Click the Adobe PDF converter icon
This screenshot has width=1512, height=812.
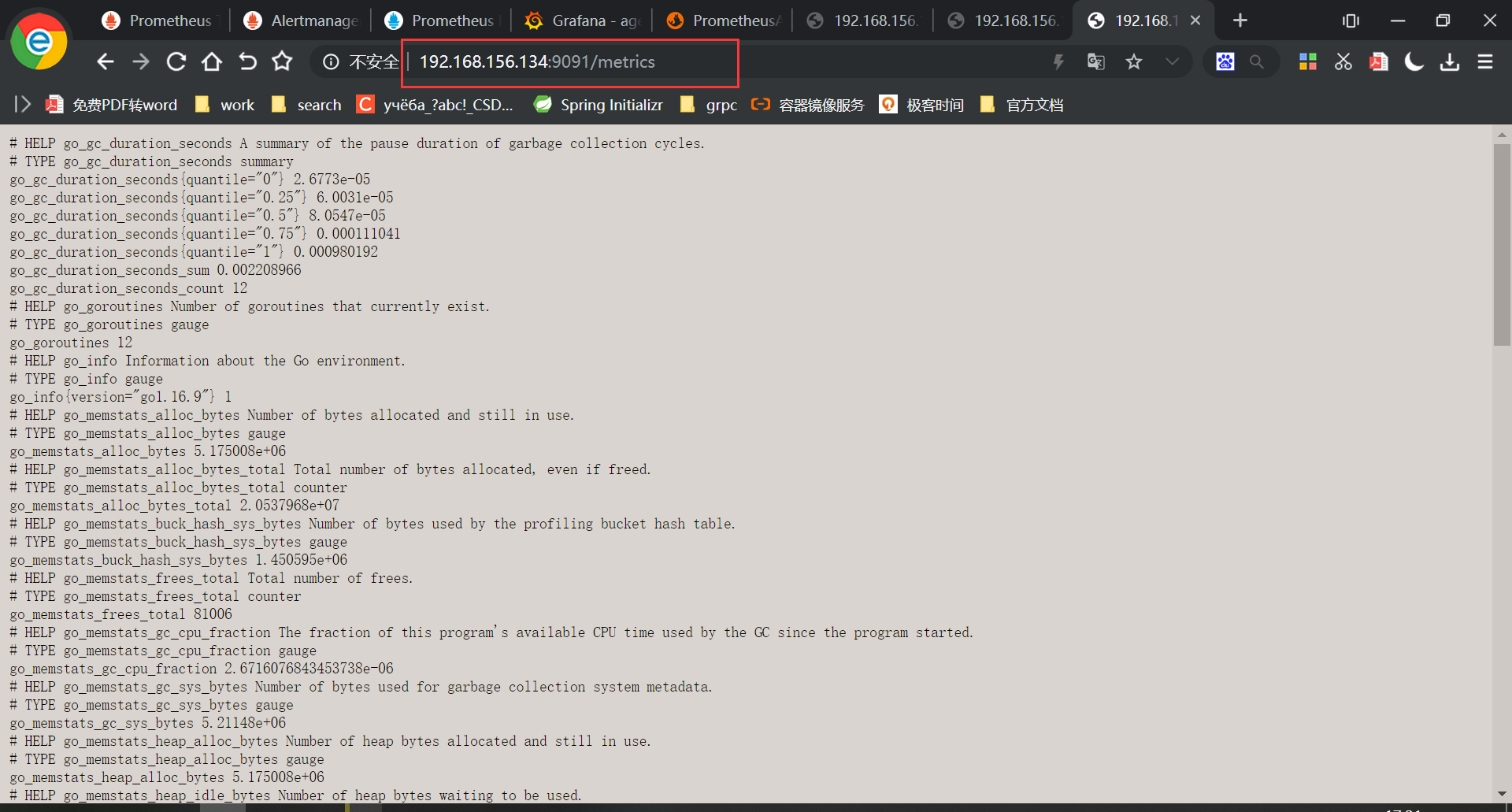click(1378, 61)
